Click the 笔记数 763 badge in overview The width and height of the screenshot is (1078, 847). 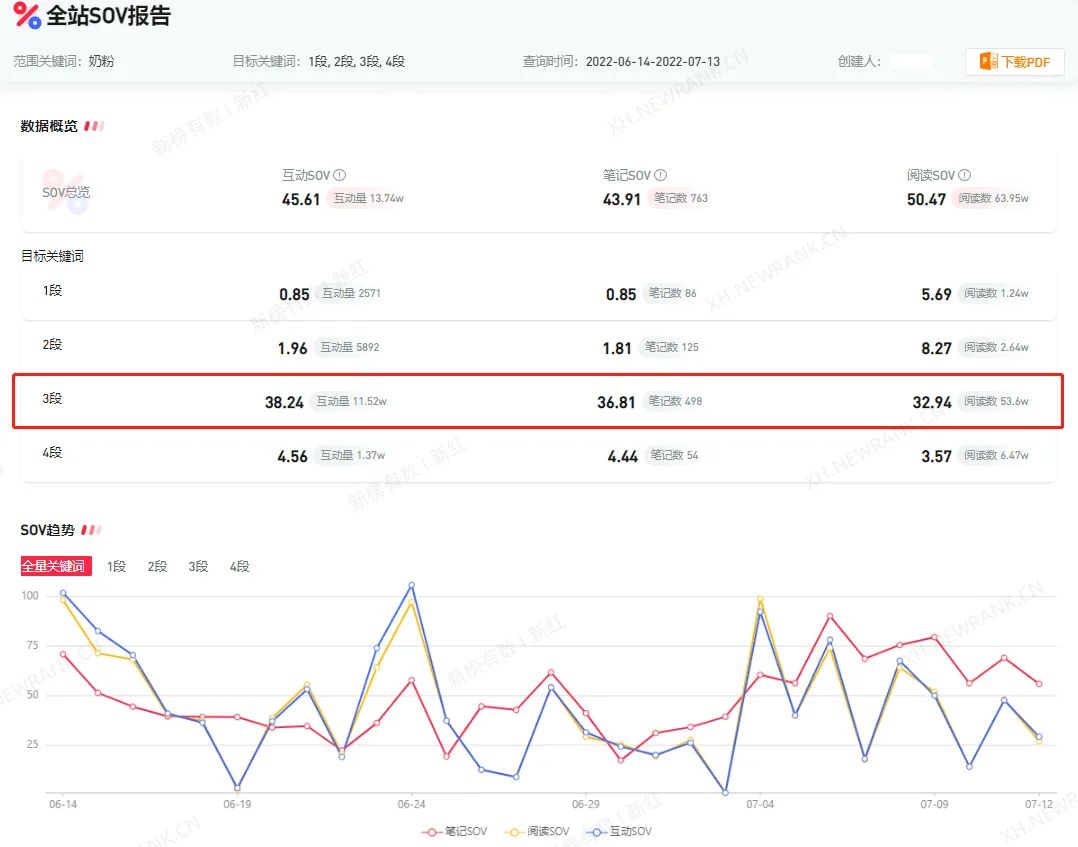click(x=680, y=198)
